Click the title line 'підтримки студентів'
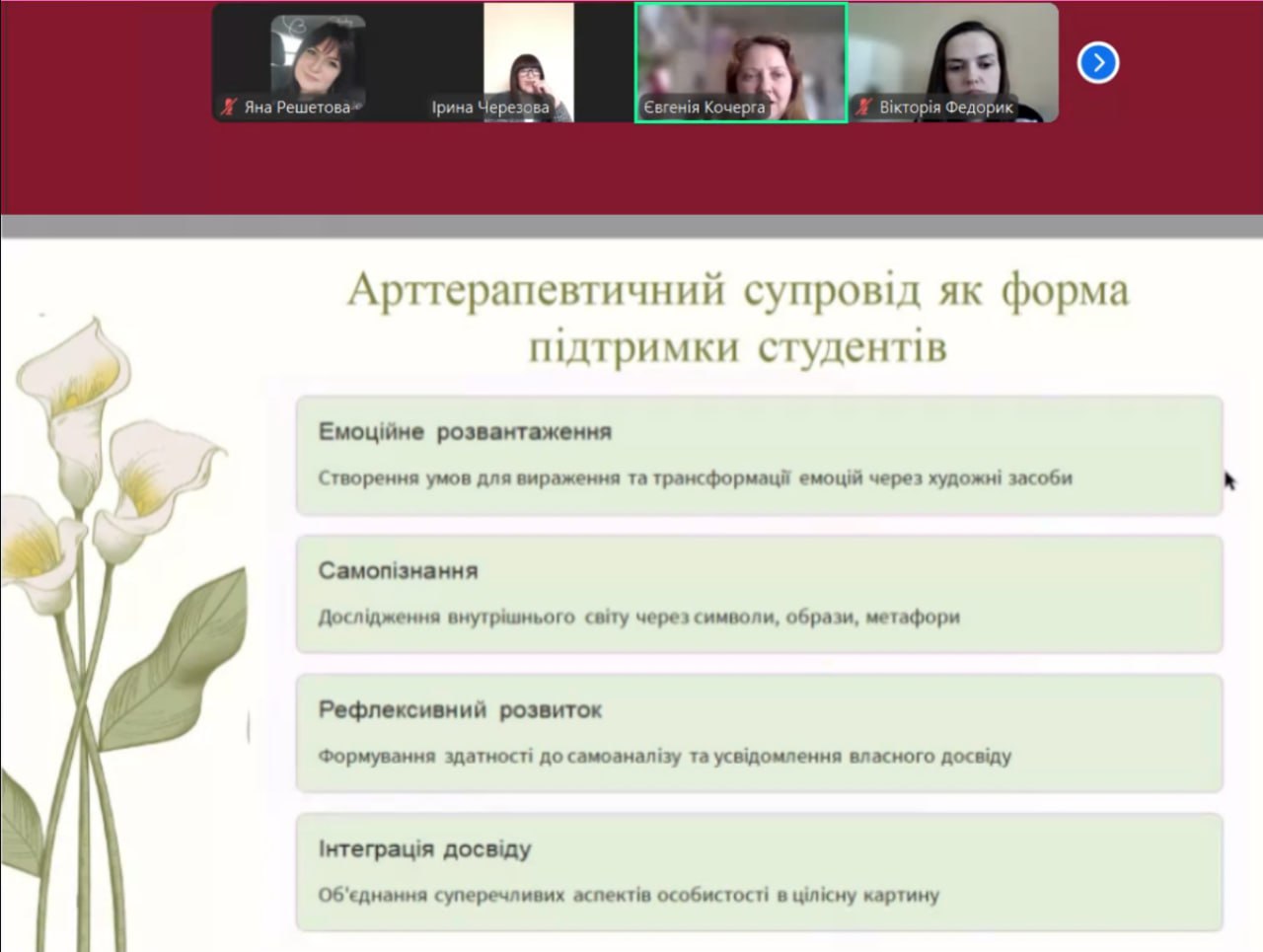This screenshot has height=952, width=1263. (x=738, y=347)
